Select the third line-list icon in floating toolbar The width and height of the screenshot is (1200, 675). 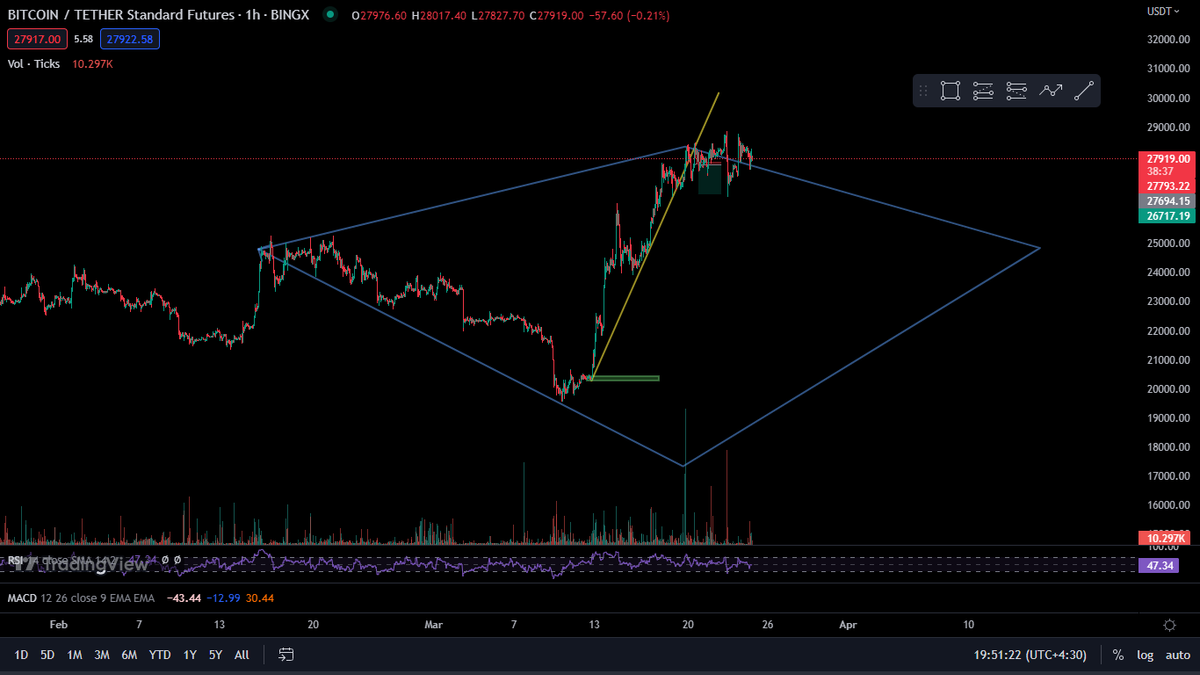coord(1017,91)
